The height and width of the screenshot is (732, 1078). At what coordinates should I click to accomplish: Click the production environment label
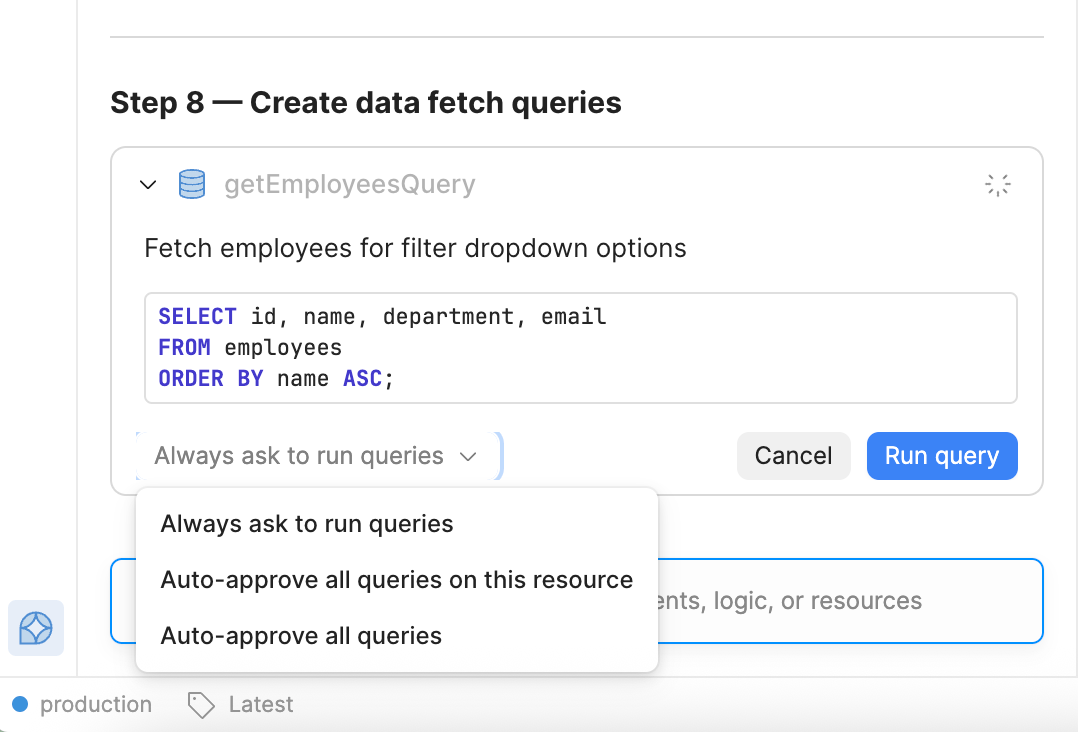[95, 705]
